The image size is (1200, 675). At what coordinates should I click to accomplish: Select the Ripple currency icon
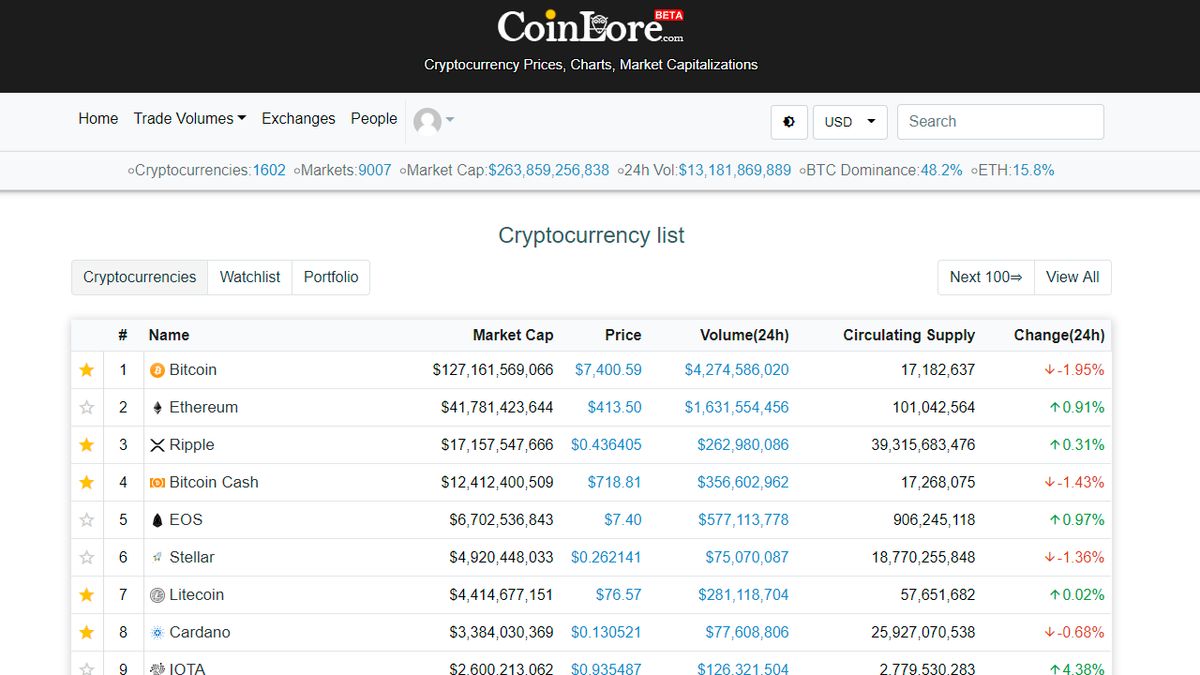(156, 444)
